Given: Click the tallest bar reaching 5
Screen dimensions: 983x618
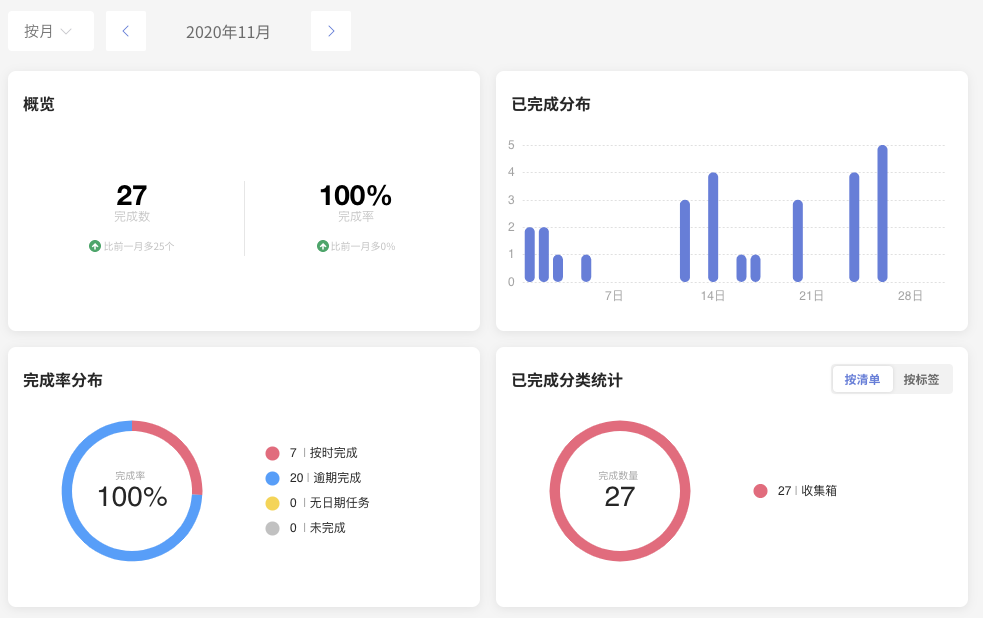Looking at the screenshot, I should [x=882, y=214].
